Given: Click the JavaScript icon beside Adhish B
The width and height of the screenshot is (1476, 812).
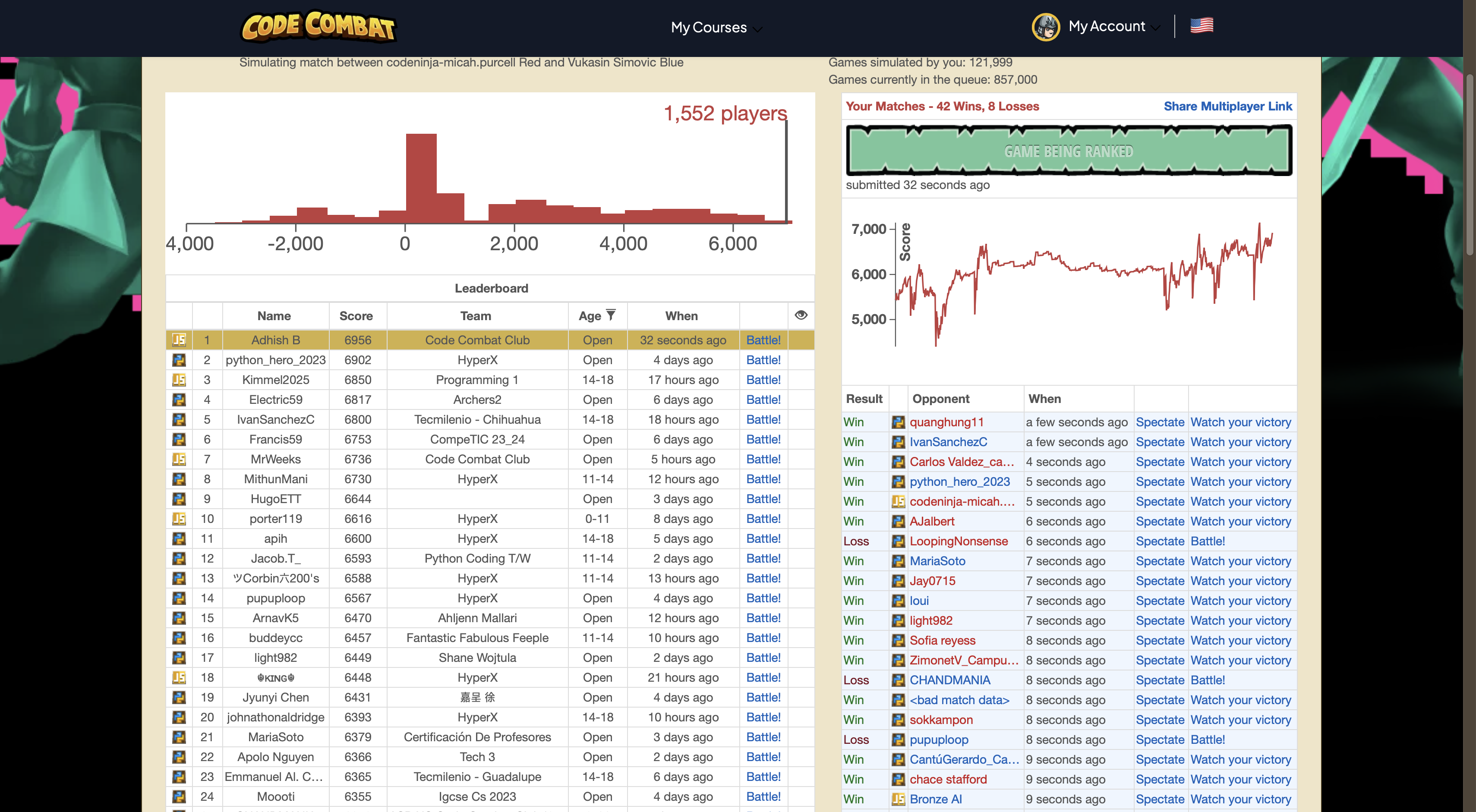Looking at the screenshot, I should pos(179,340).
